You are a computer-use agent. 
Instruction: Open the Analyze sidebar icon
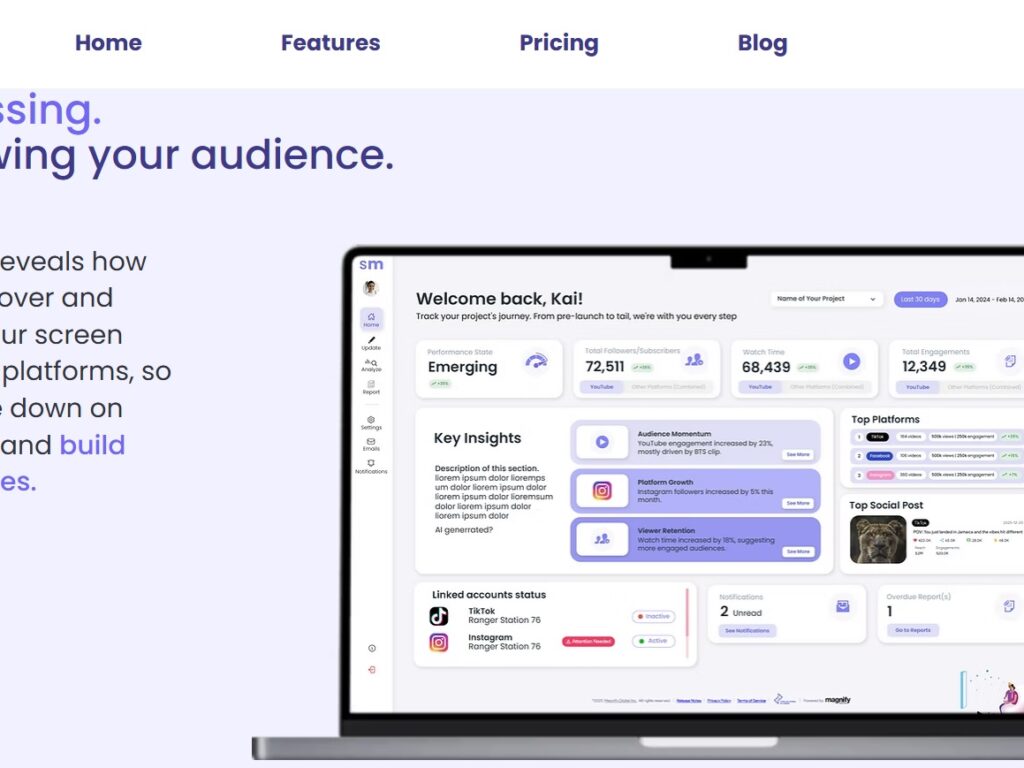[x=371, y=365]
